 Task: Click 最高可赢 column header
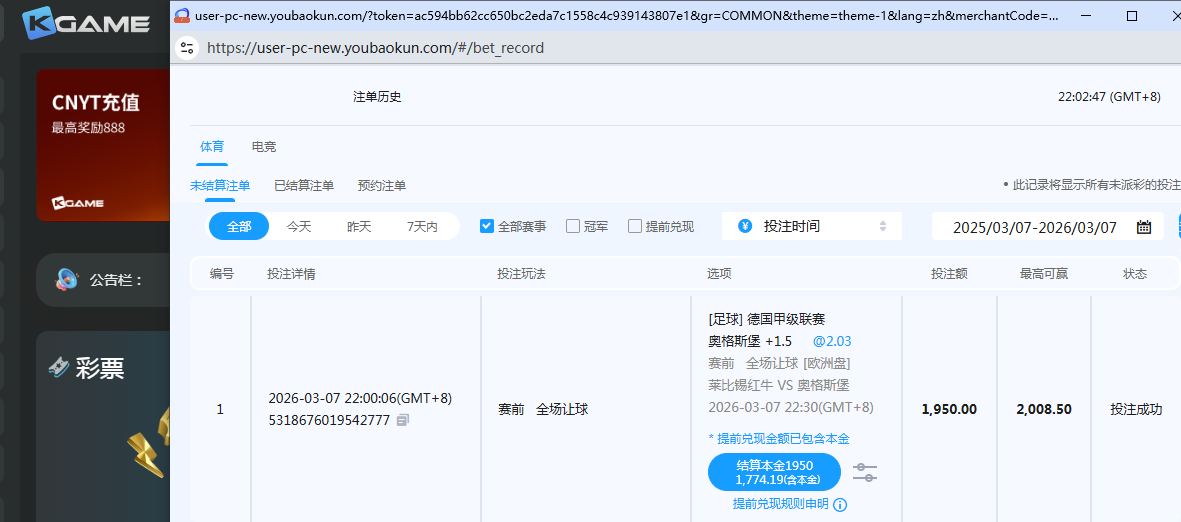click(1044, 274)
